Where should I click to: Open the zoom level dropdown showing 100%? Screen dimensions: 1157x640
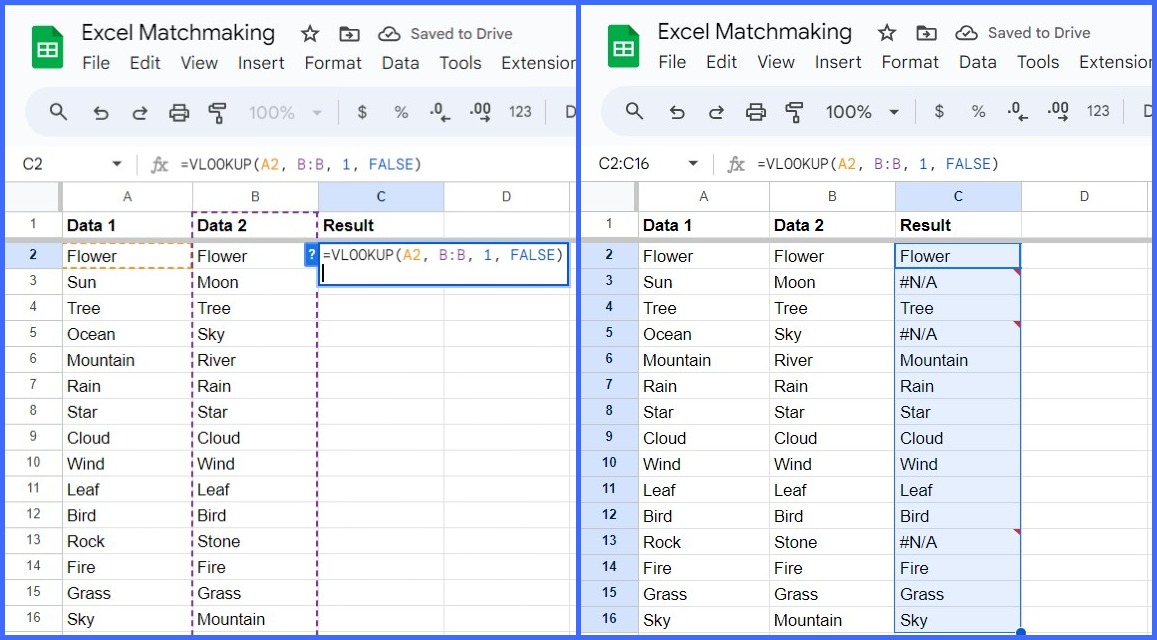[x=285, y=112]
